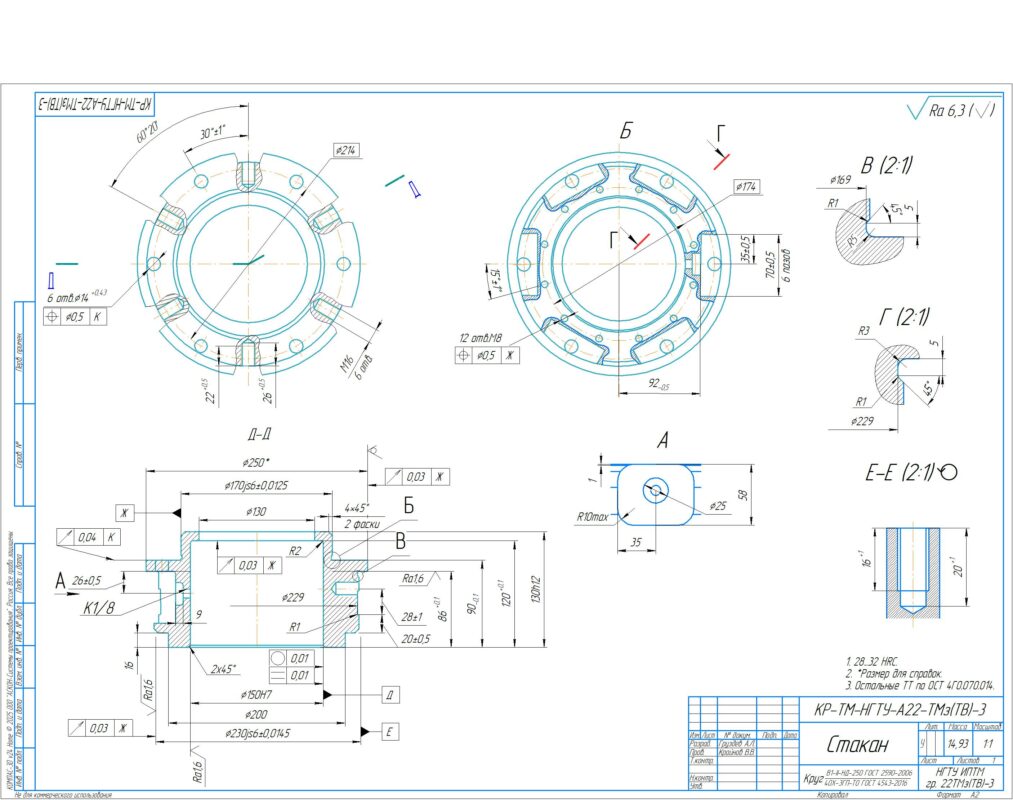
Task: Select the 'М16 6 отв' thread callout
Action: click(x=355, y=366)
